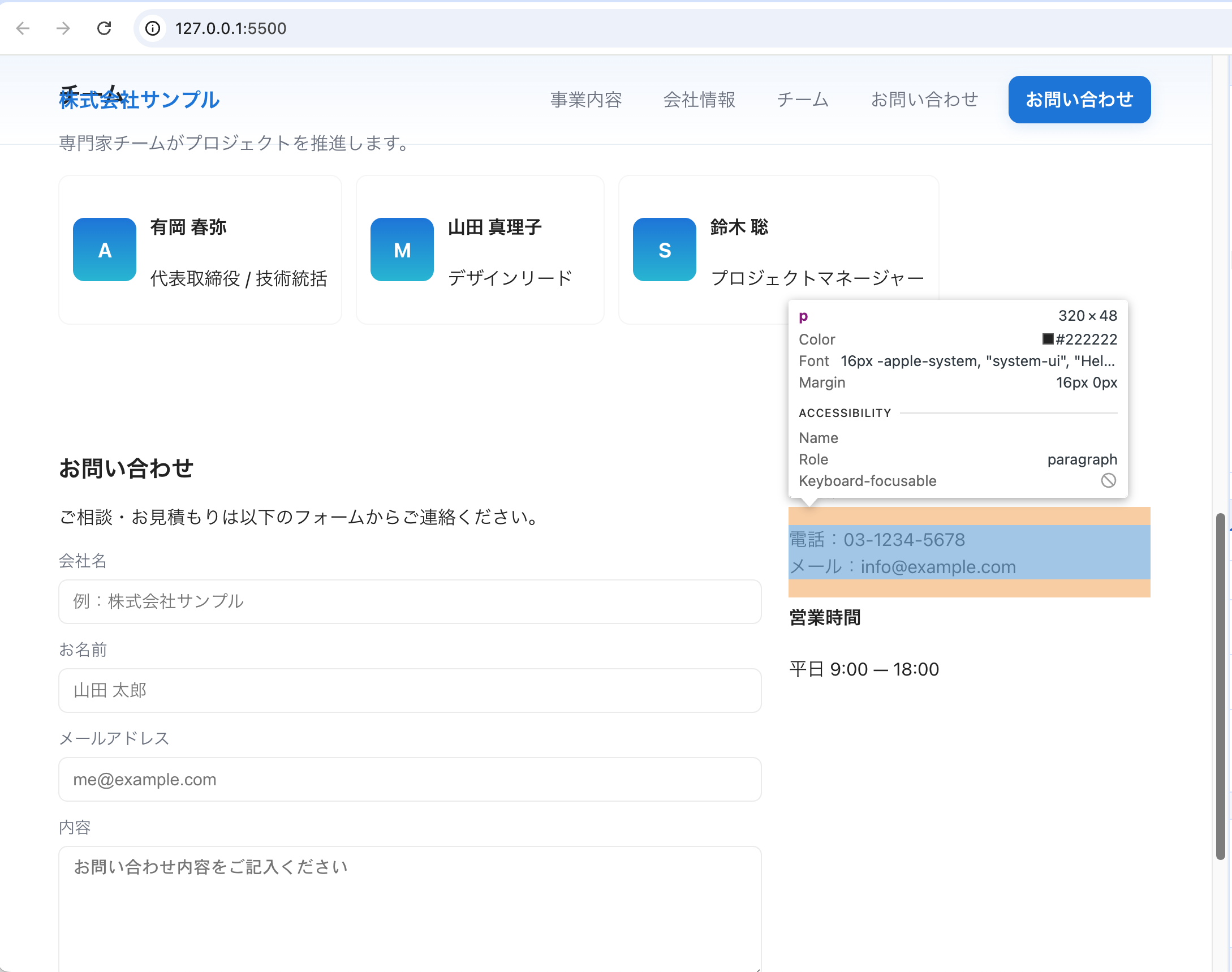1232x972 pixels.
Task: Click the browser forward arrow
Action: click(63, 28)
